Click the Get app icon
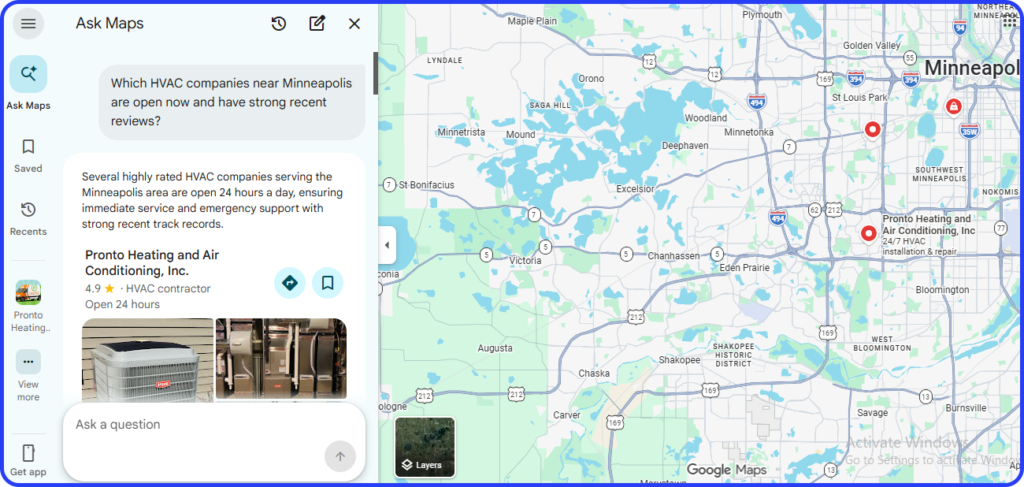1024x487 pixels. (28, 453)
